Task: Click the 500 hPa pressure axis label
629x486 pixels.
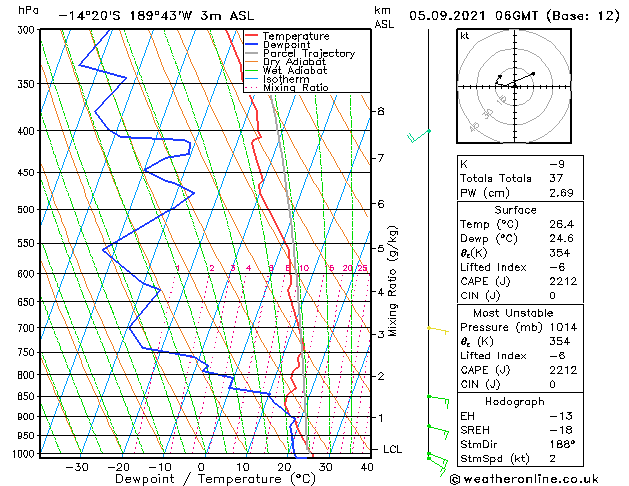Action: (27, 209)
